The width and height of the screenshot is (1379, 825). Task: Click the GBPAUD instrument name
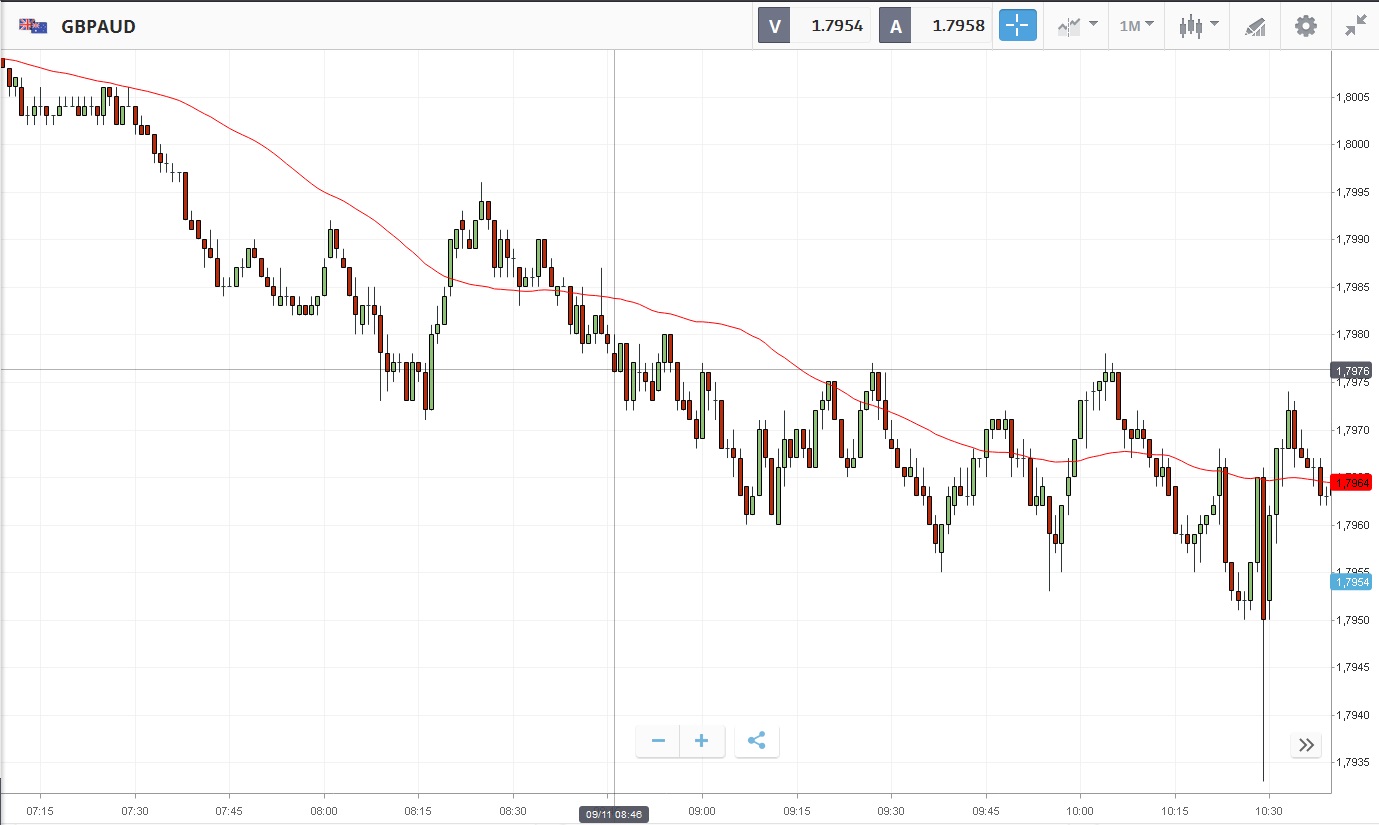(98, 26)
